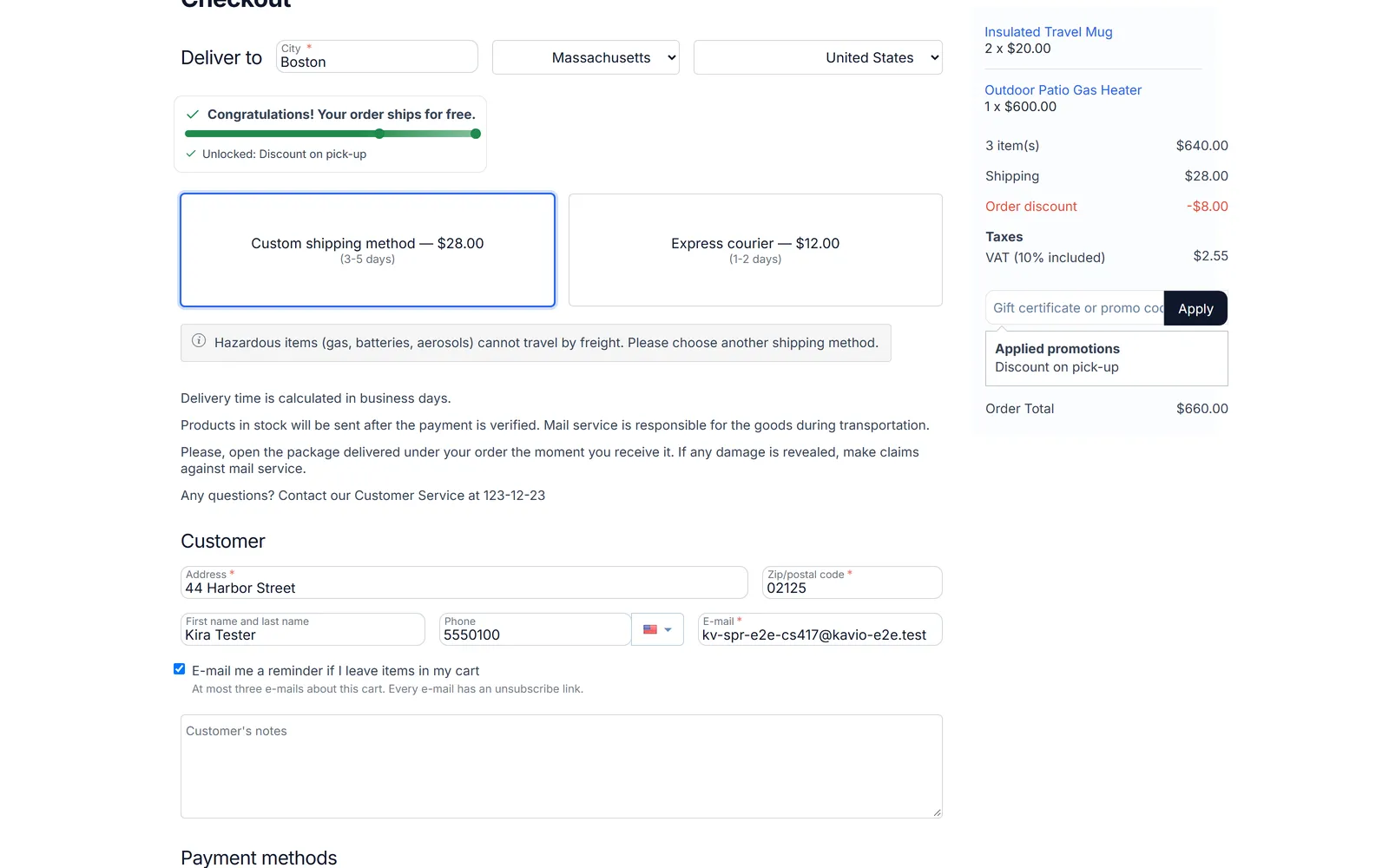Click the checkmark icon next to Congratulations message
1389x868 pixels.
193,115
